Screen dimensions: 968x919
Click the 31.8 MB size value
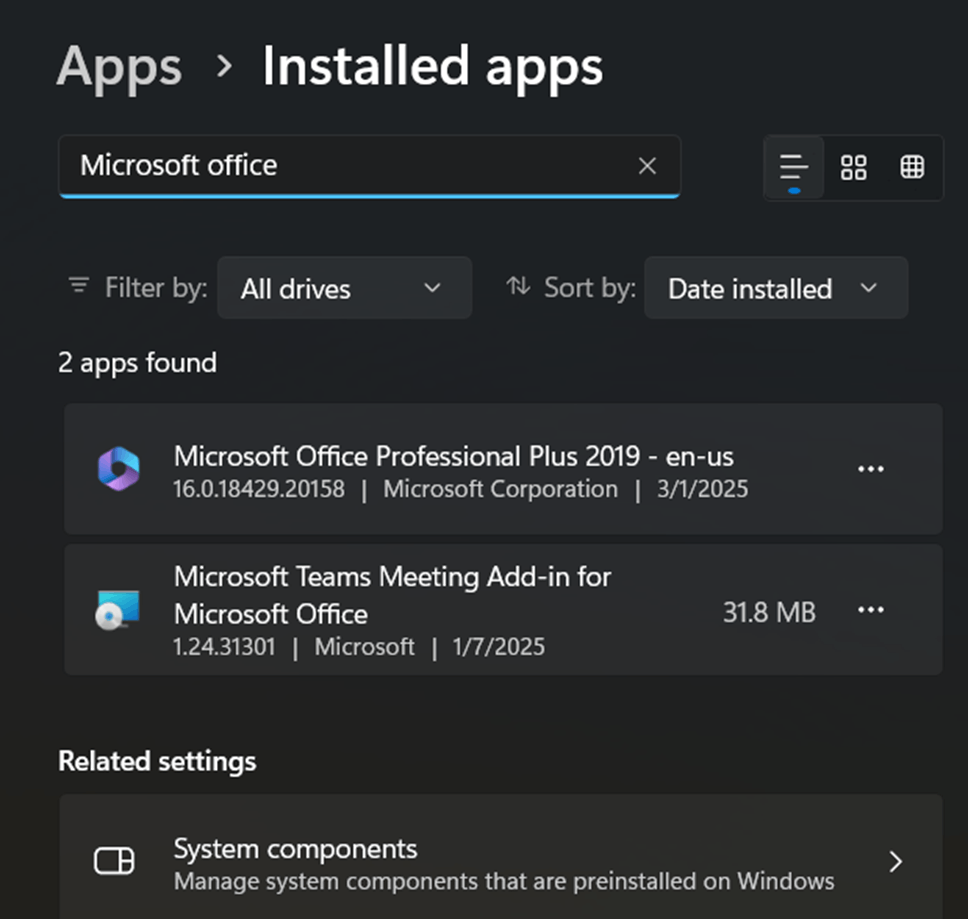(769, 612)
